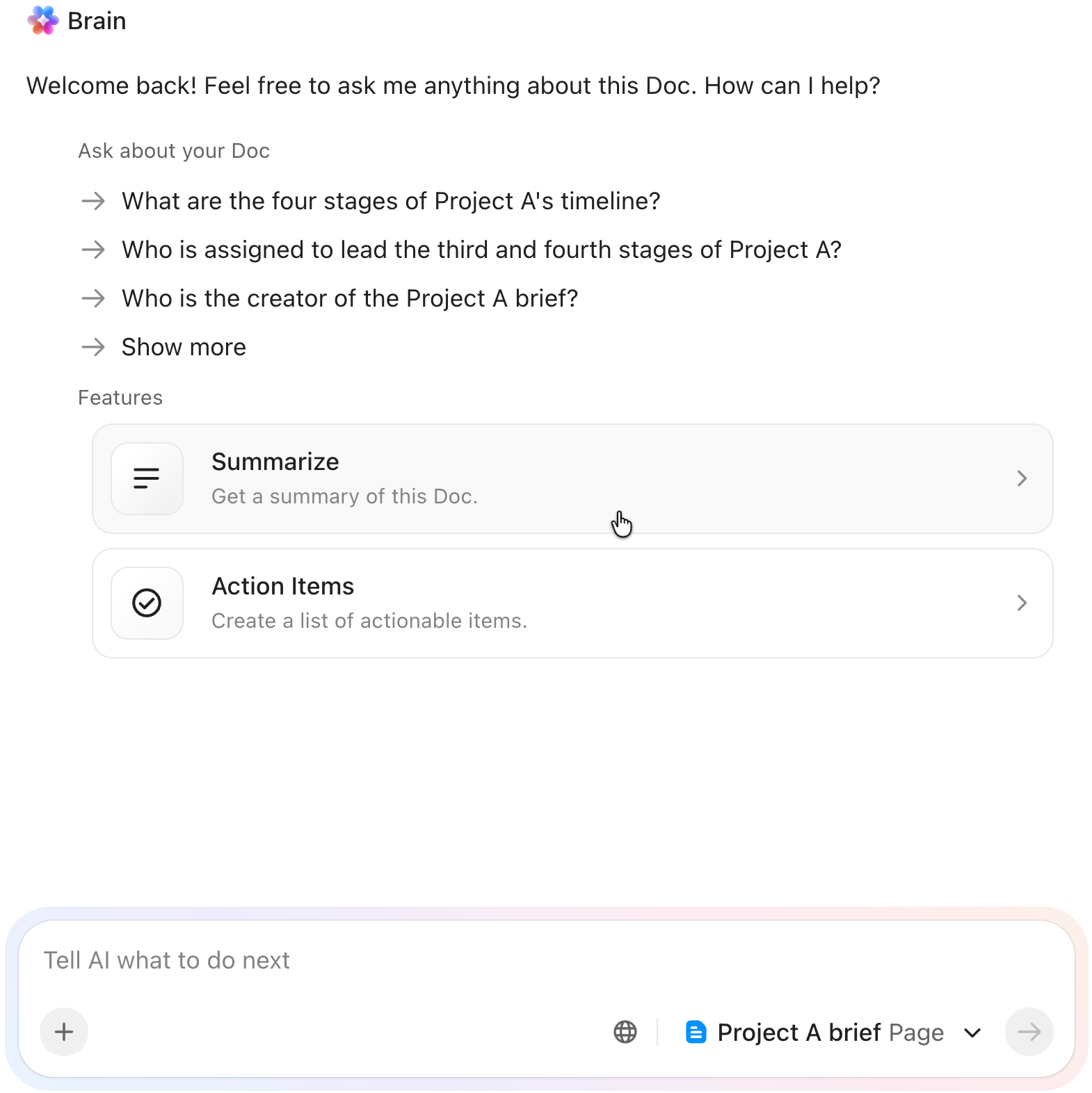Select the Action Items checkmark icon

tap(147, 603)
